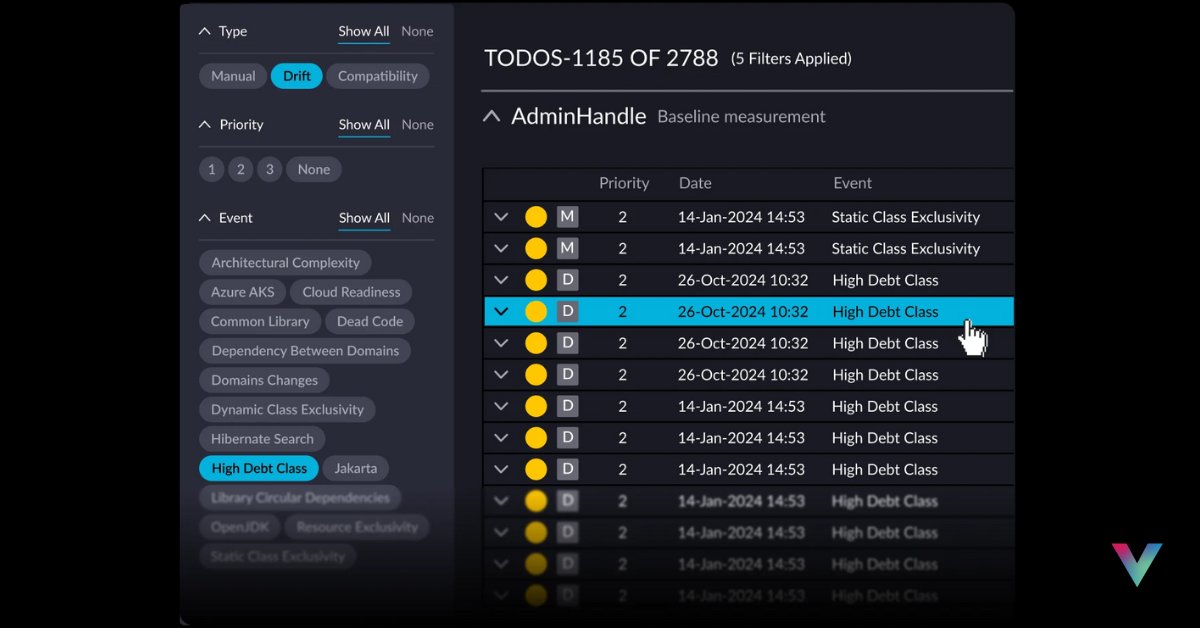
Task: Click the D badge in highlighted row
Action: point(568,312)
